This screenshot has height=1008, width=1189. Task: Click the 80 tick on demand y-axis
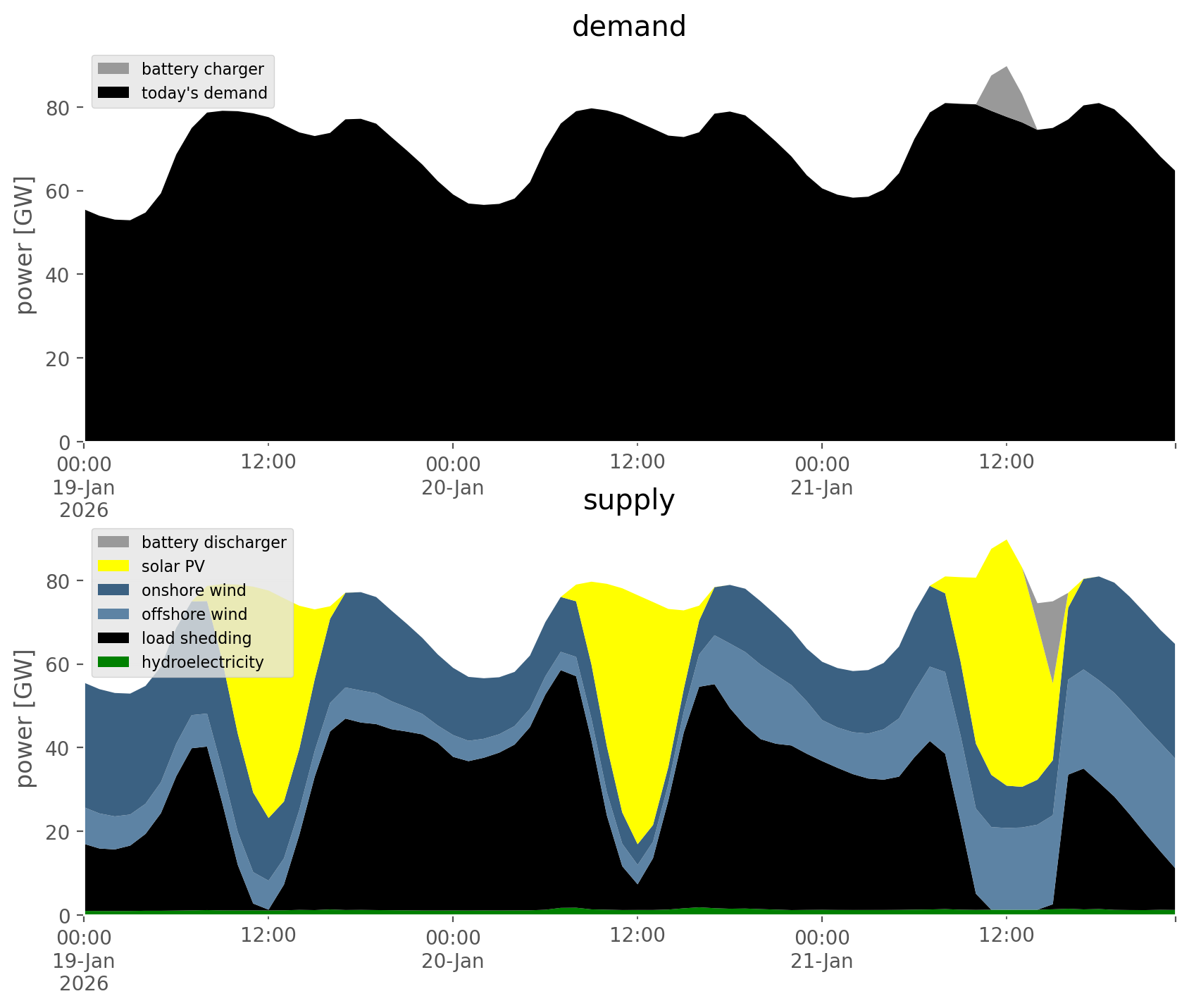58,108
